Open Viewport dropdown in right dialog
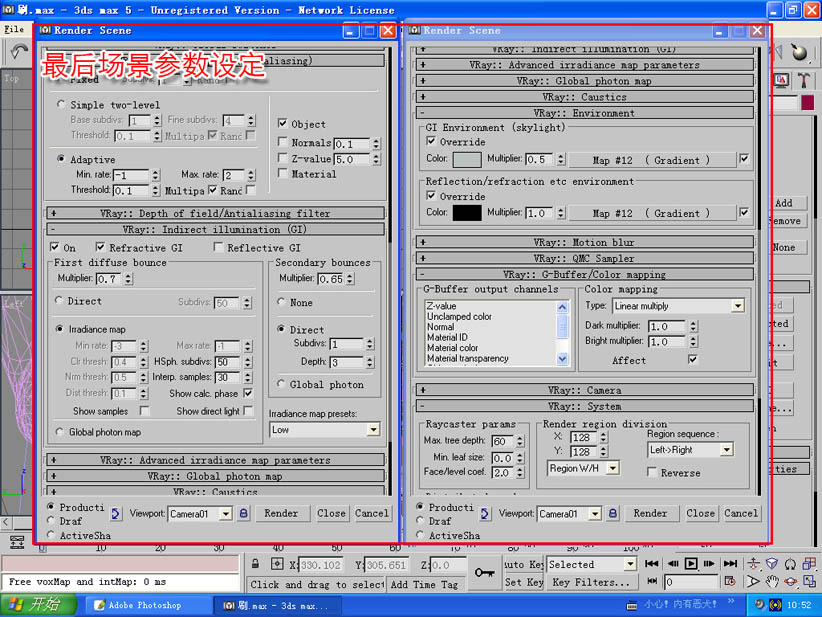The height and width of the screenshot is (617, 822). (594, 514)
